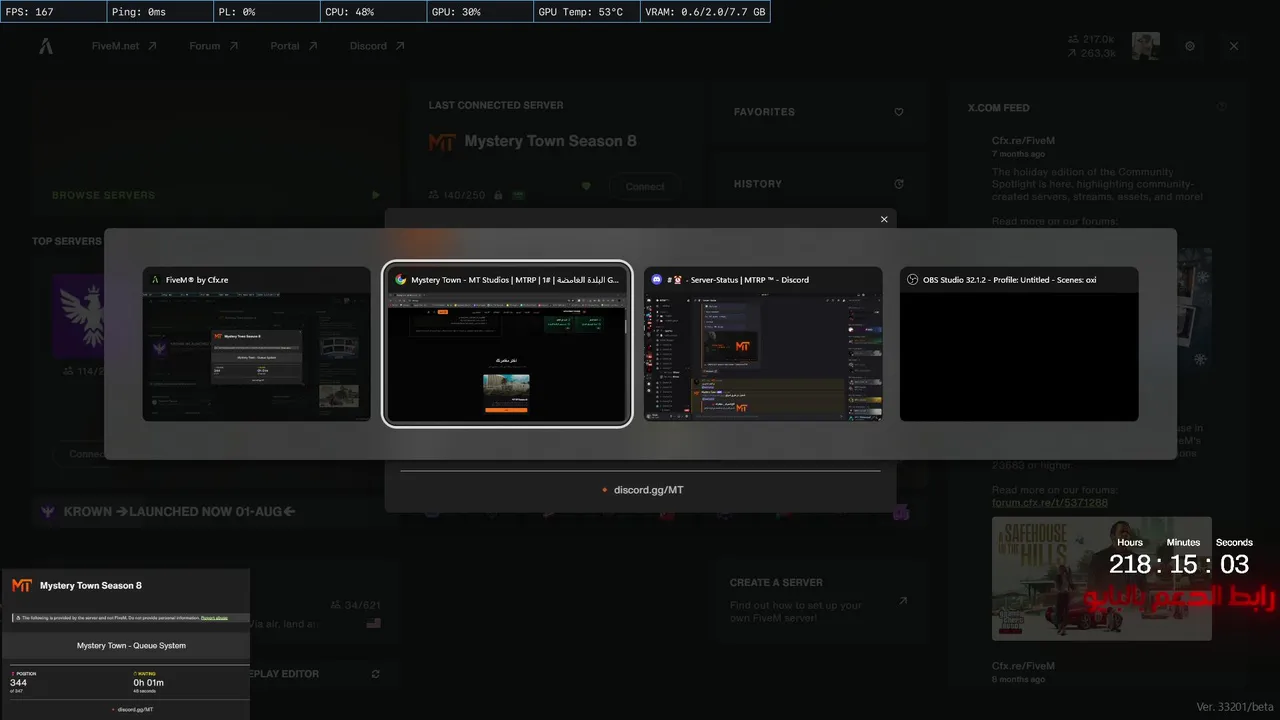Click the LAST CONNECTED SERVER heading

496,105
